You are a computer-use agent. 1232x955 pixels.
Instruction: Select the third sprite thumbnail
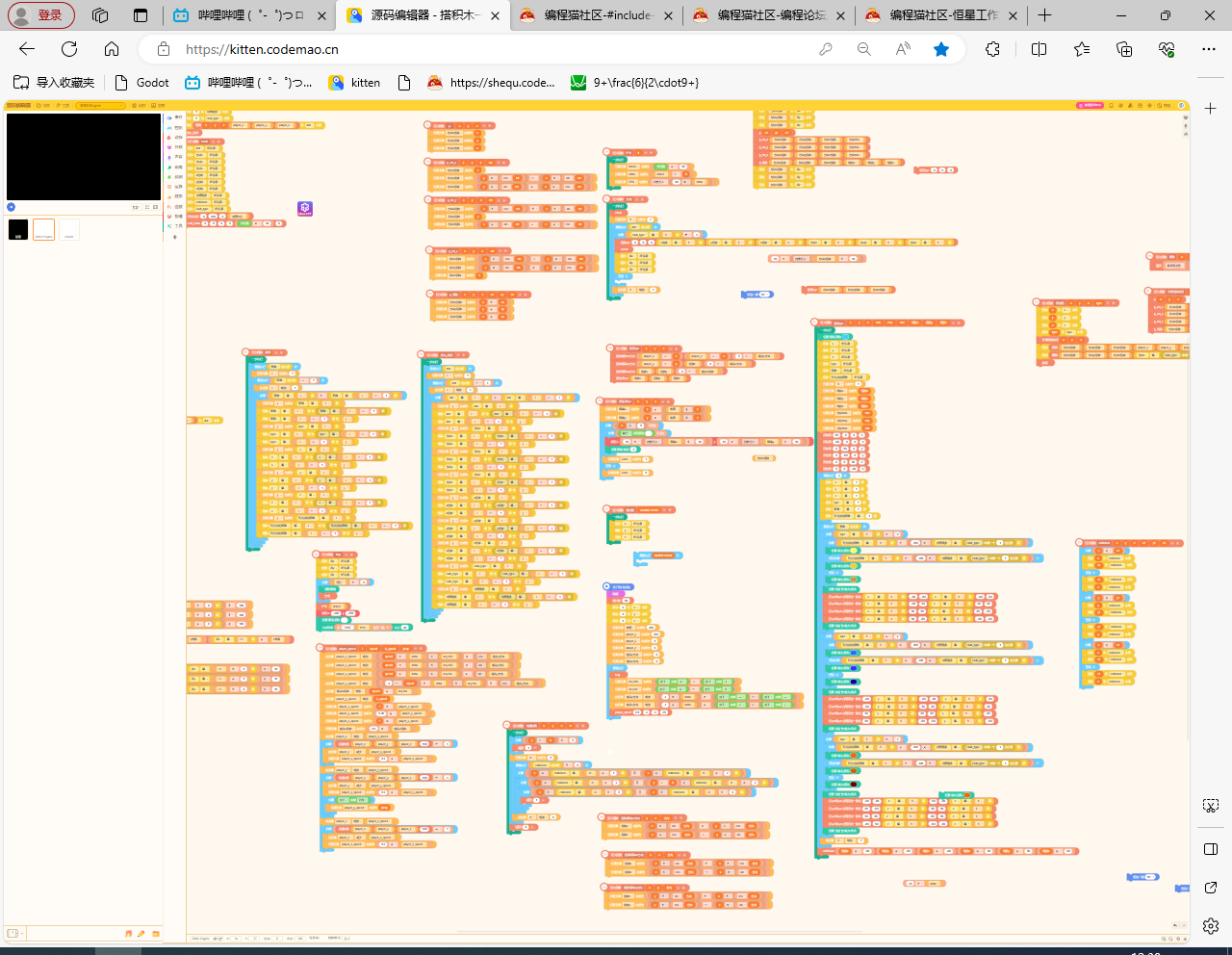(69, 229)
